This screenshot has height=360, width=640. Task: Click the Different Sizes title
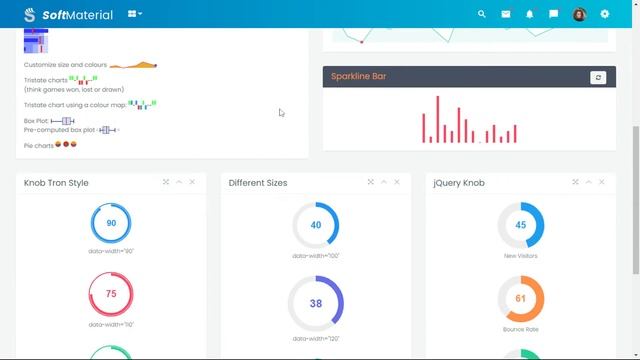point(258,183)
